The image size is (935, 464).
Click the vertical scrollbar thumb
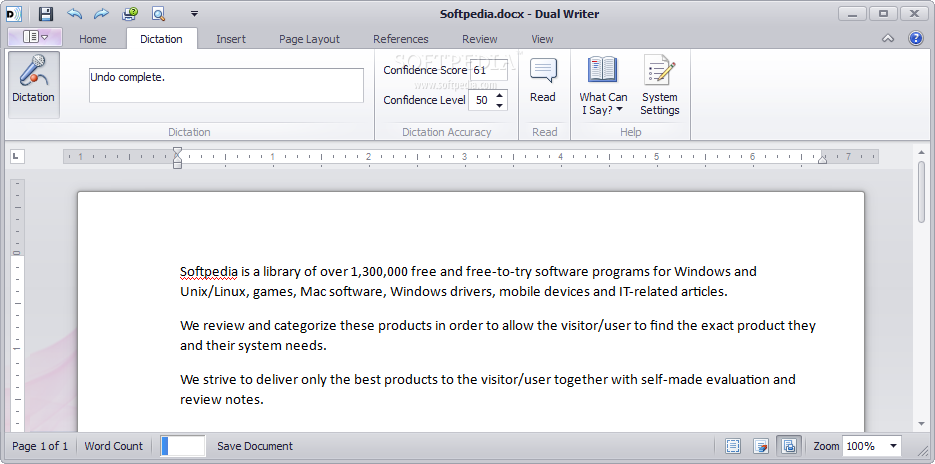pyautogui.click(x=922, y=191)
